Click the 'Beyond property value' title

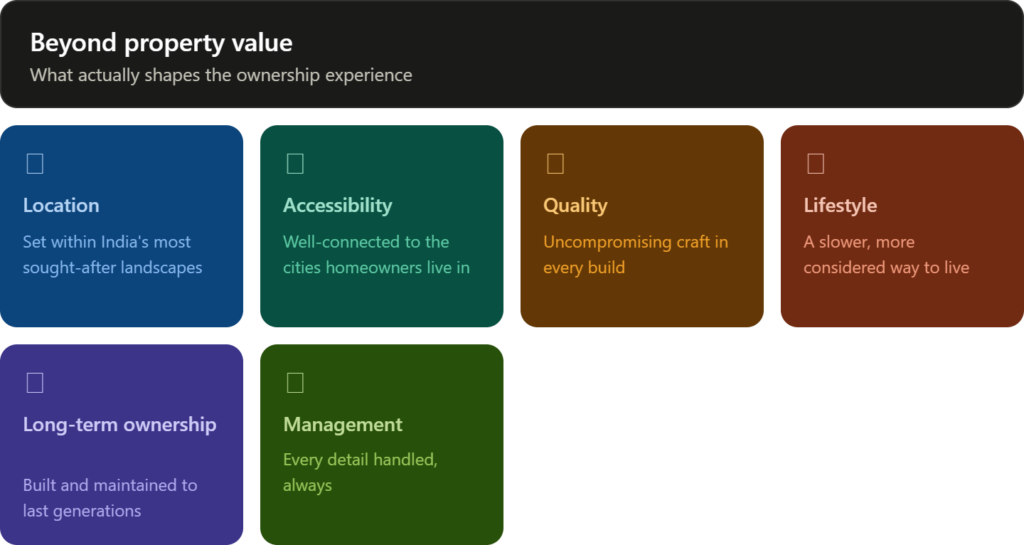tap(161, 43)
